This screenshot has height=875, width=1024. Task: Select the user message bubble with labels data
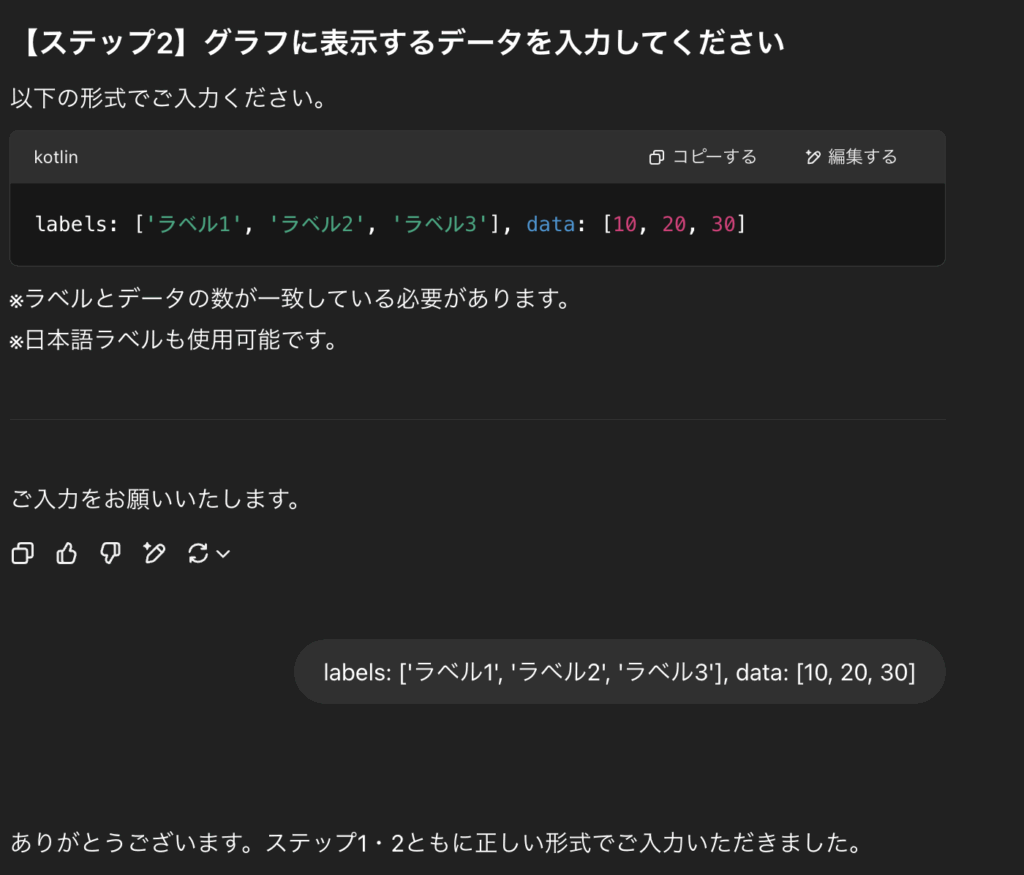pyautogui.click(x=619, y=672)
